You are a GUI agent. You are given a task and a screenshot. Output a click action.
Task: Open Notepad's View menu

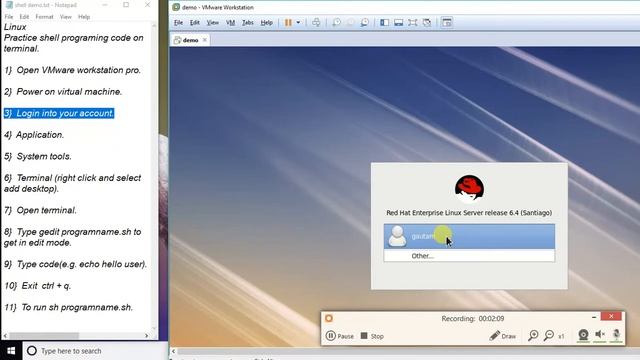click(66, 17)
